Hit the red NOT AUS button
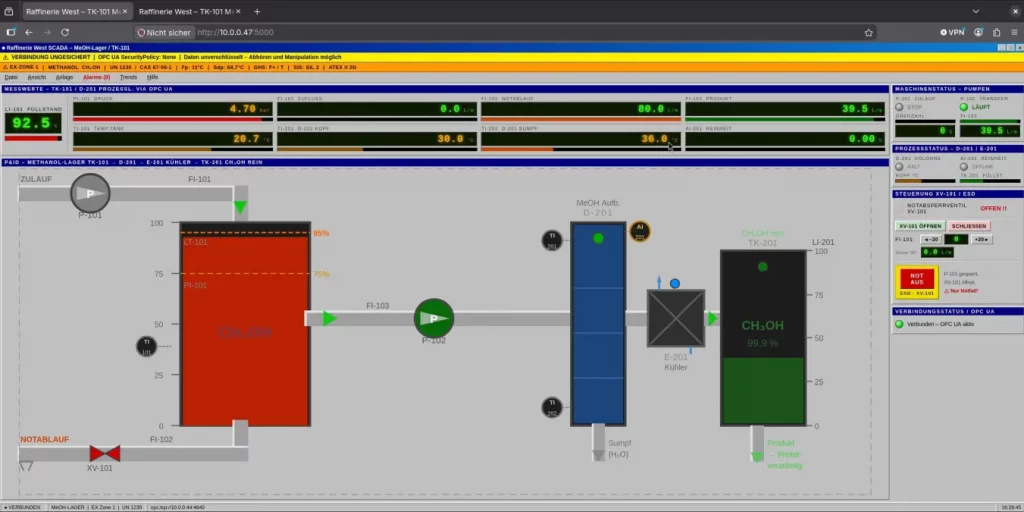 pos(917,279)
